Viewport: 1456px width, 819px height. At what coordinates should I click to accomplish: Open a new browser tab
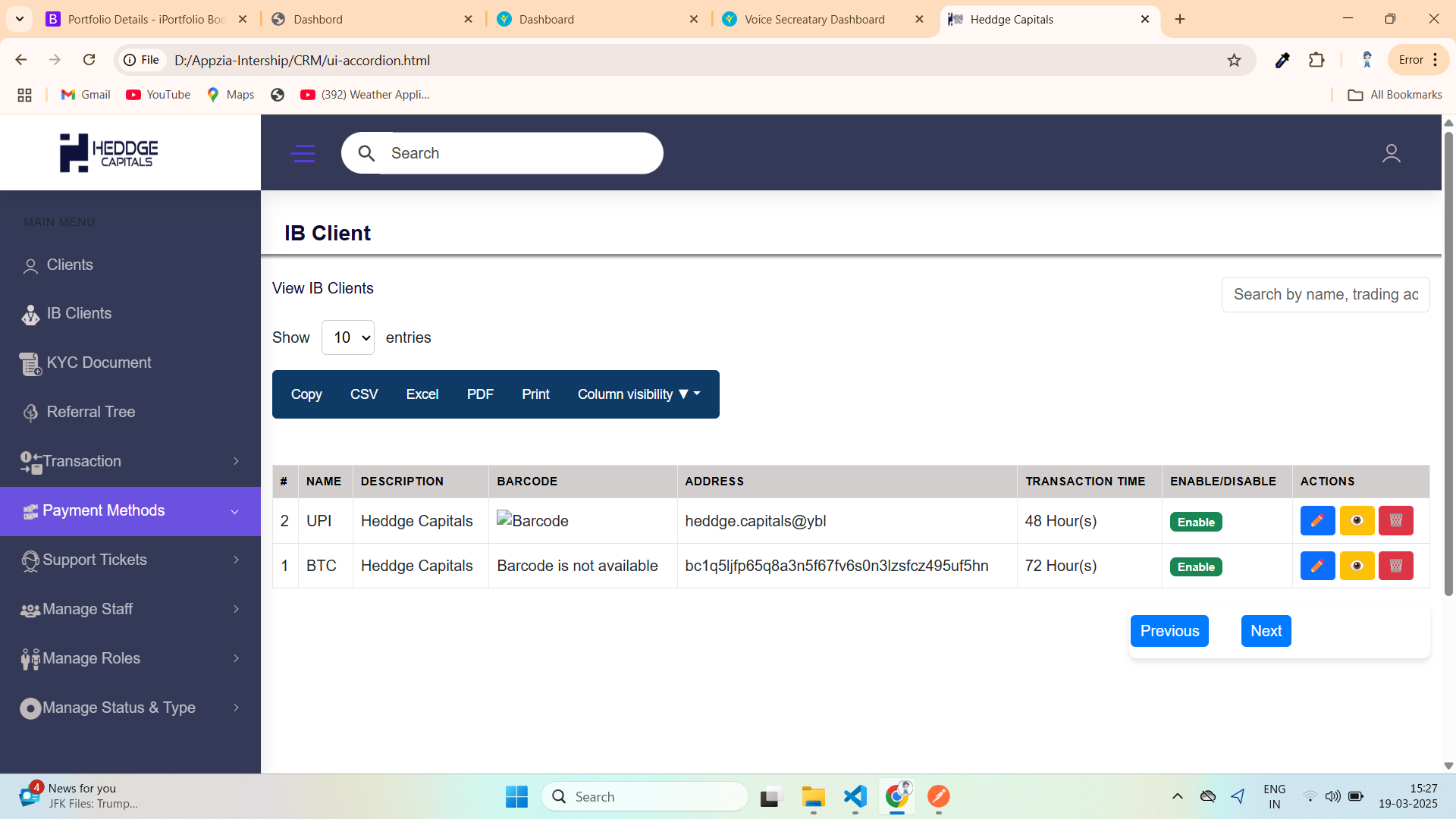[x=1180, y=19]
